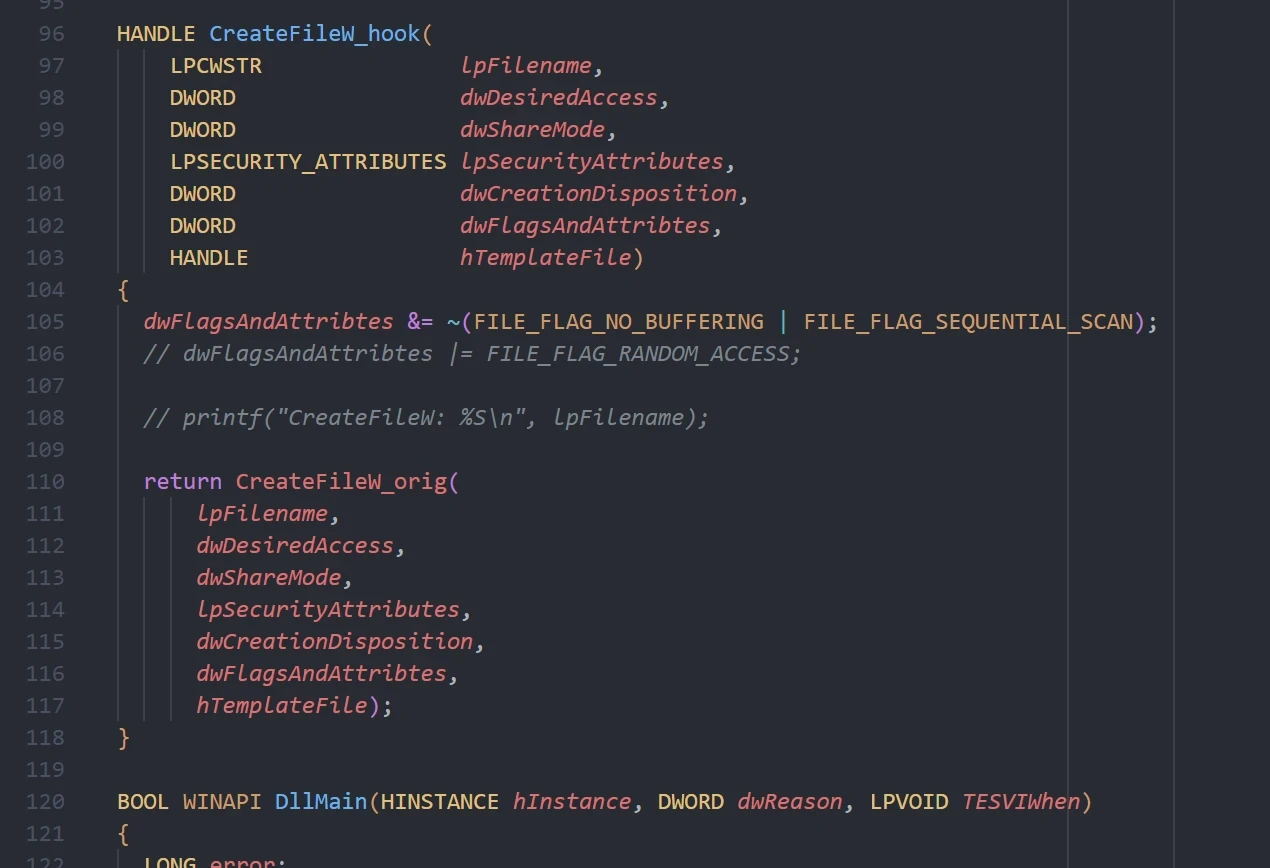Click the closing brace on line 118
The image size is (1270, 868).
[123, 738]
